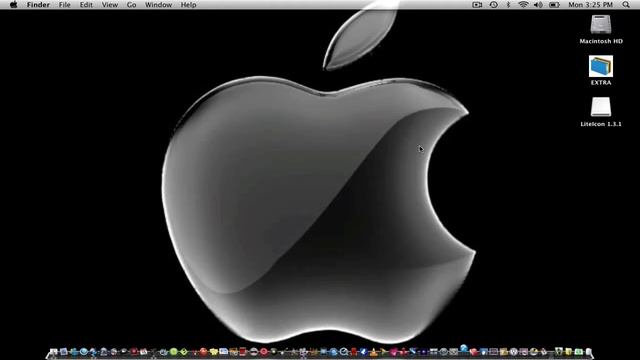Open the Bluetooth status menu

pyautogui.click(x=508, y=5)
